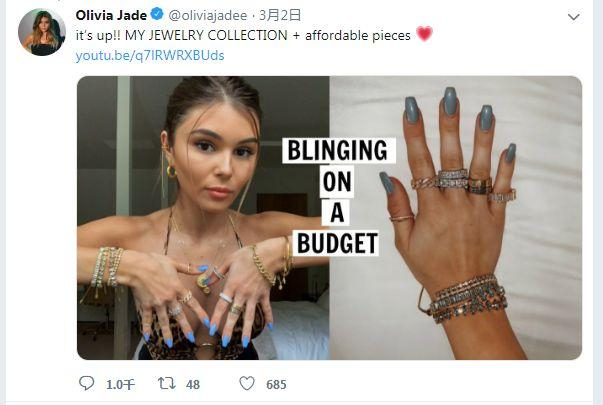
Task: Open the youtu.be/q7IRWRXBUds link
Action: tap(150, 56)
